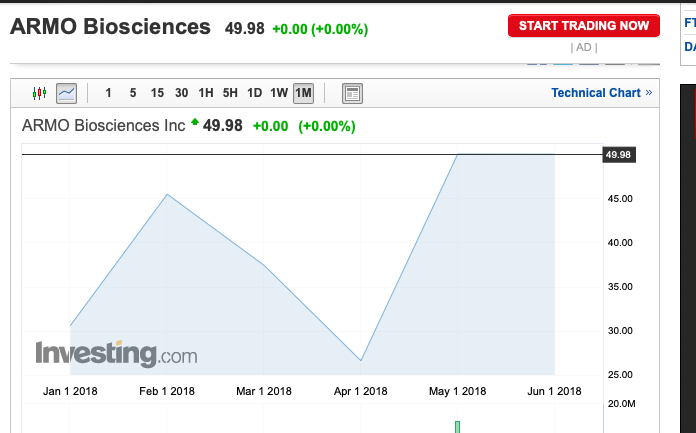This screenshot has width=696, height=433.
Task: Choose the 1H interval
Action: (206, 93)
